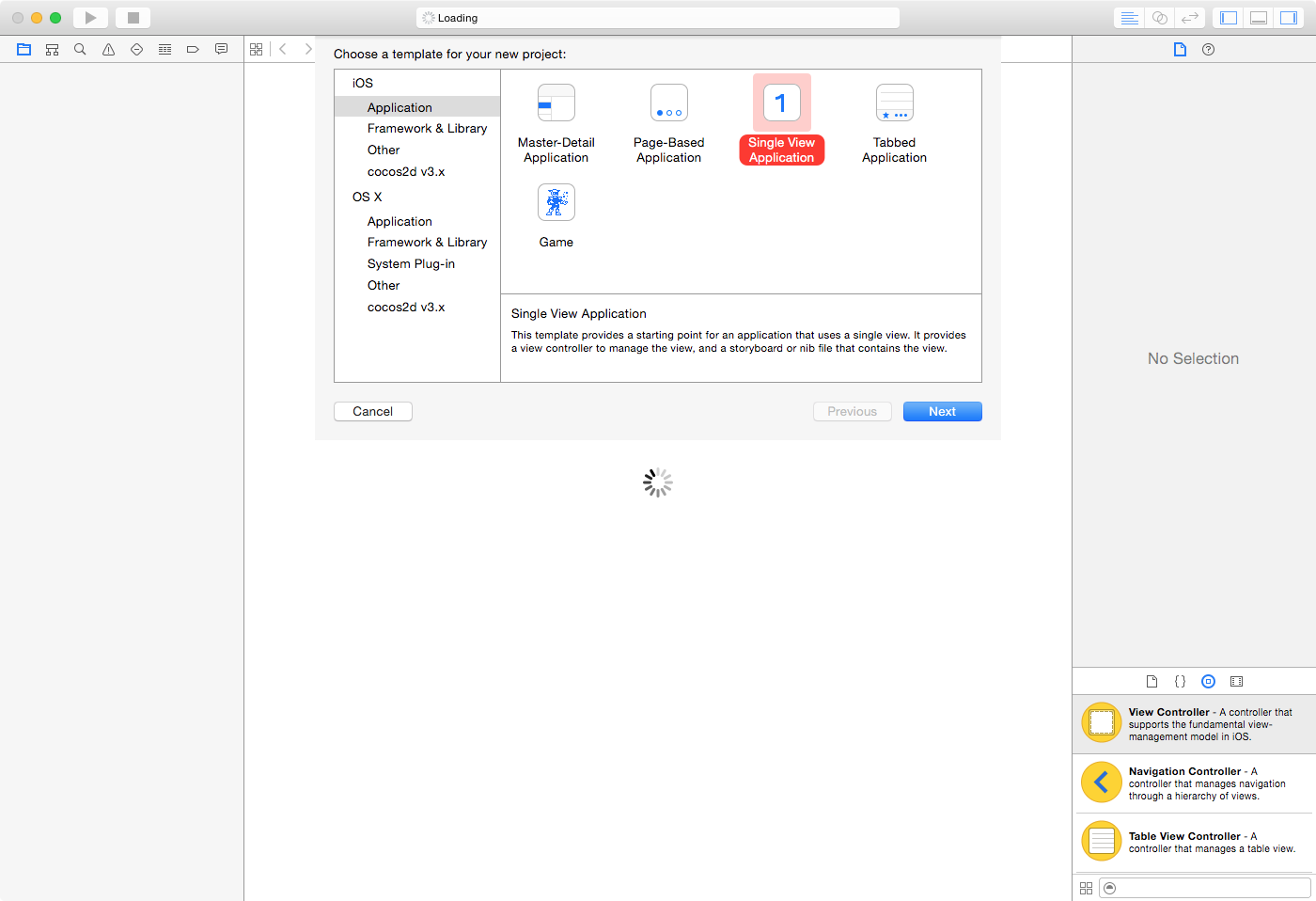Show the Code Snippet library

[x=1180, y=682]
